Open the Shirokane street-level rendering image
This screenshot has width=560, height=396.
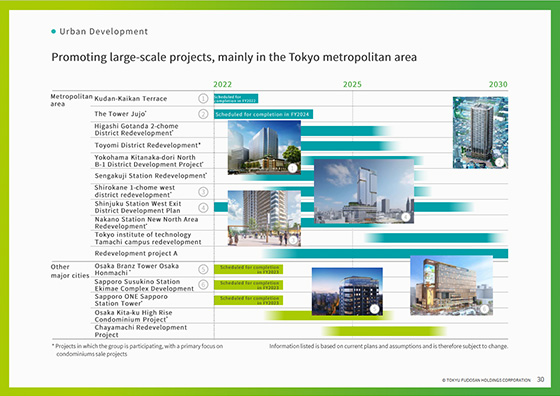click(264, 218)
